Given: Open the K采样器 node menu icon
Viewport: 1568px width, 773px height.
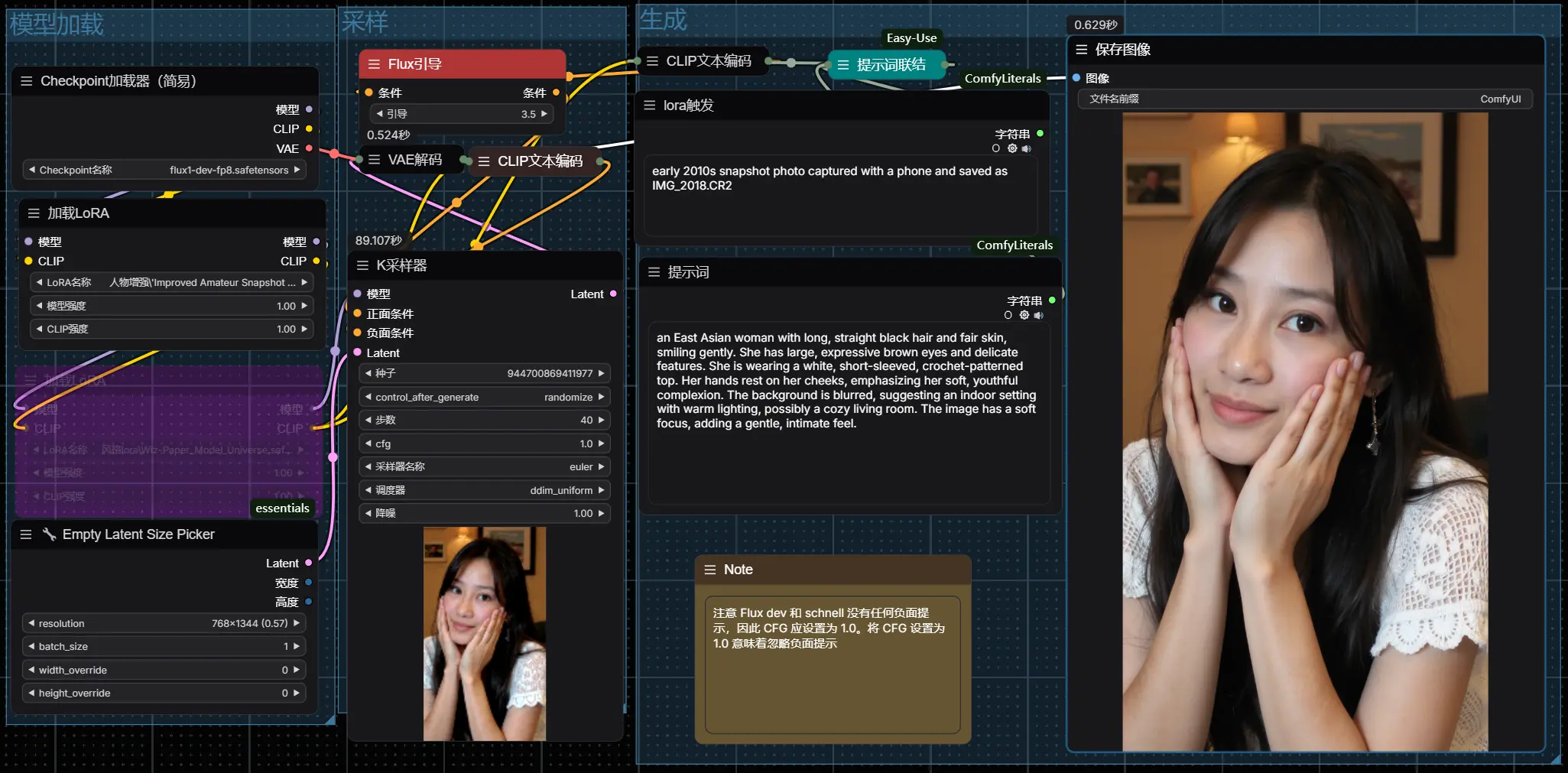Looking at the screenshot, I should pyautogui.click(x=362, y=265).
